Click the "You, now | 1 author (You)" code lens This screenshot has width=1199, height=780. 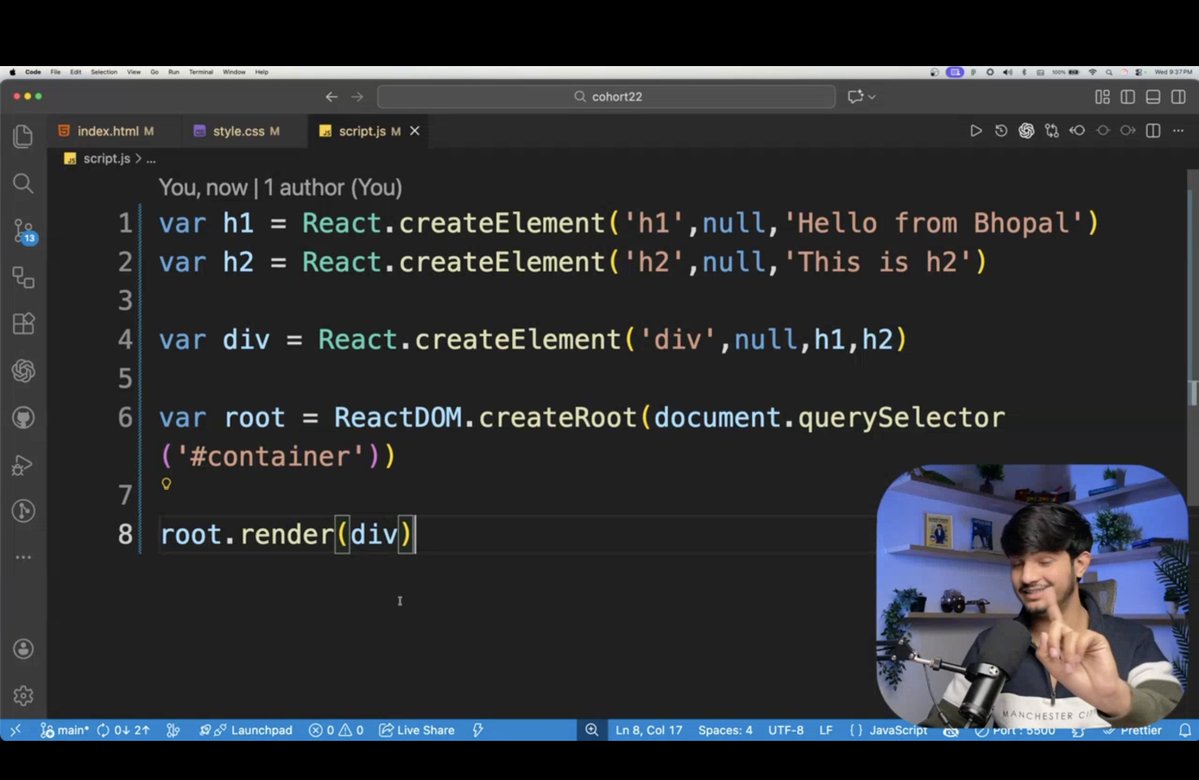pyautogui.click(x=280, y=187)
